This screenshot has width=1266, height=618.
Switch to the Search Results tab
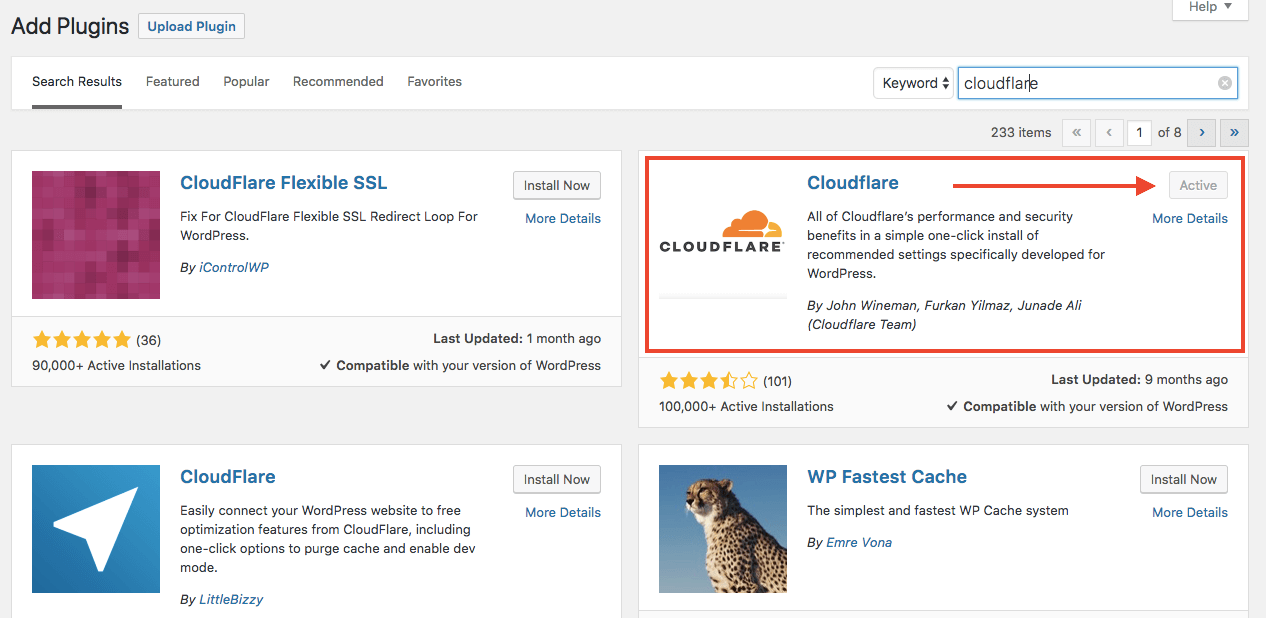tap(77, 82)
